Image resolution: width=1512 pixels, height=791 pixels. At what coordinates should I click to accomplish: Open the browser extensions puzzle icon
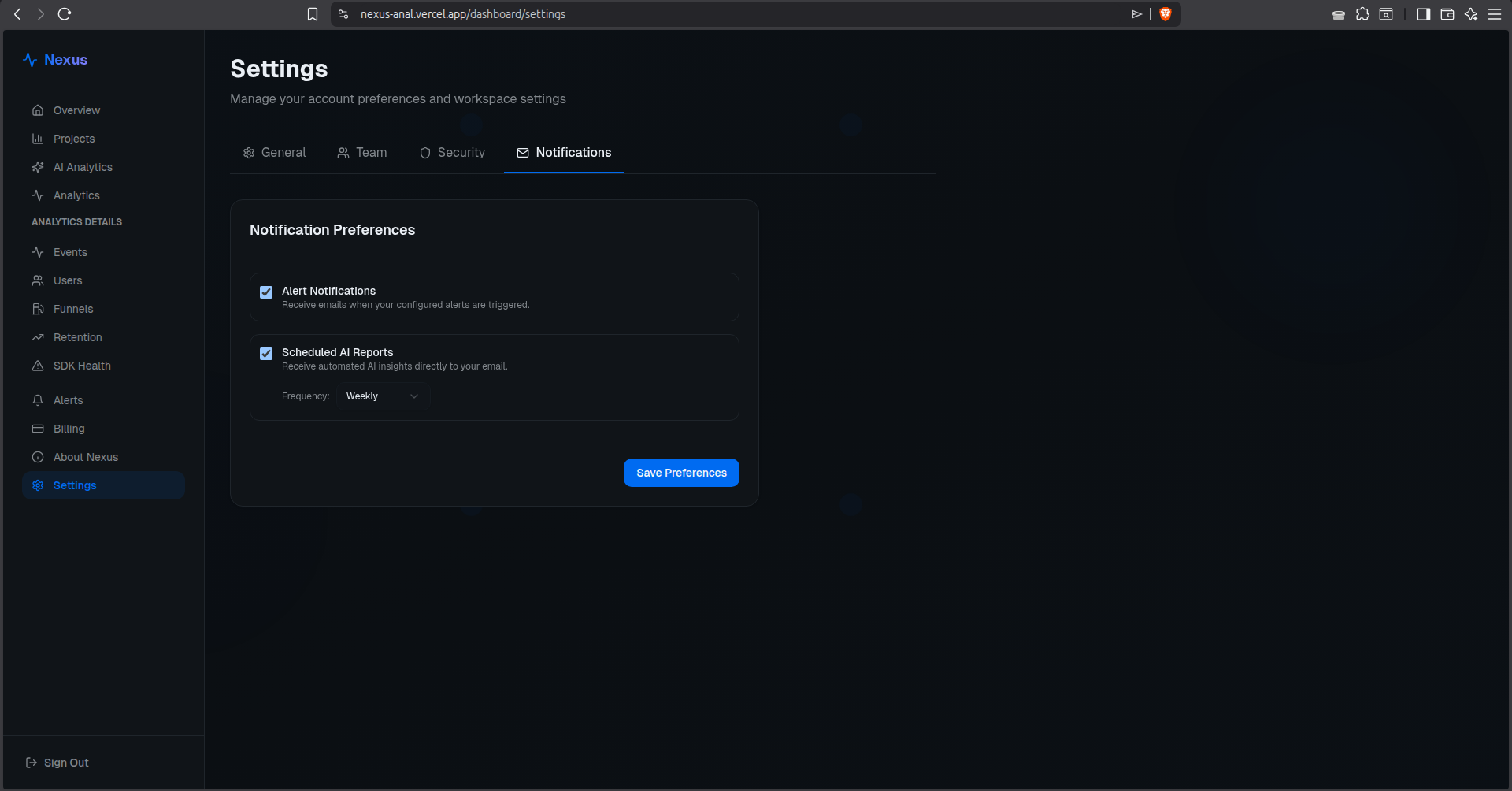[1362, 14]
